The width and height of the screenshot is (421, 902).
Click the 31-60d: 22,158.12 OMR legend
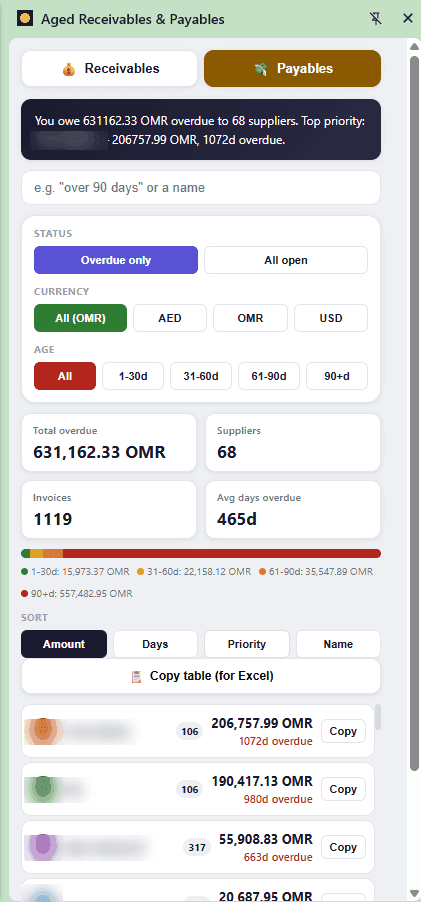click(194, 572)
